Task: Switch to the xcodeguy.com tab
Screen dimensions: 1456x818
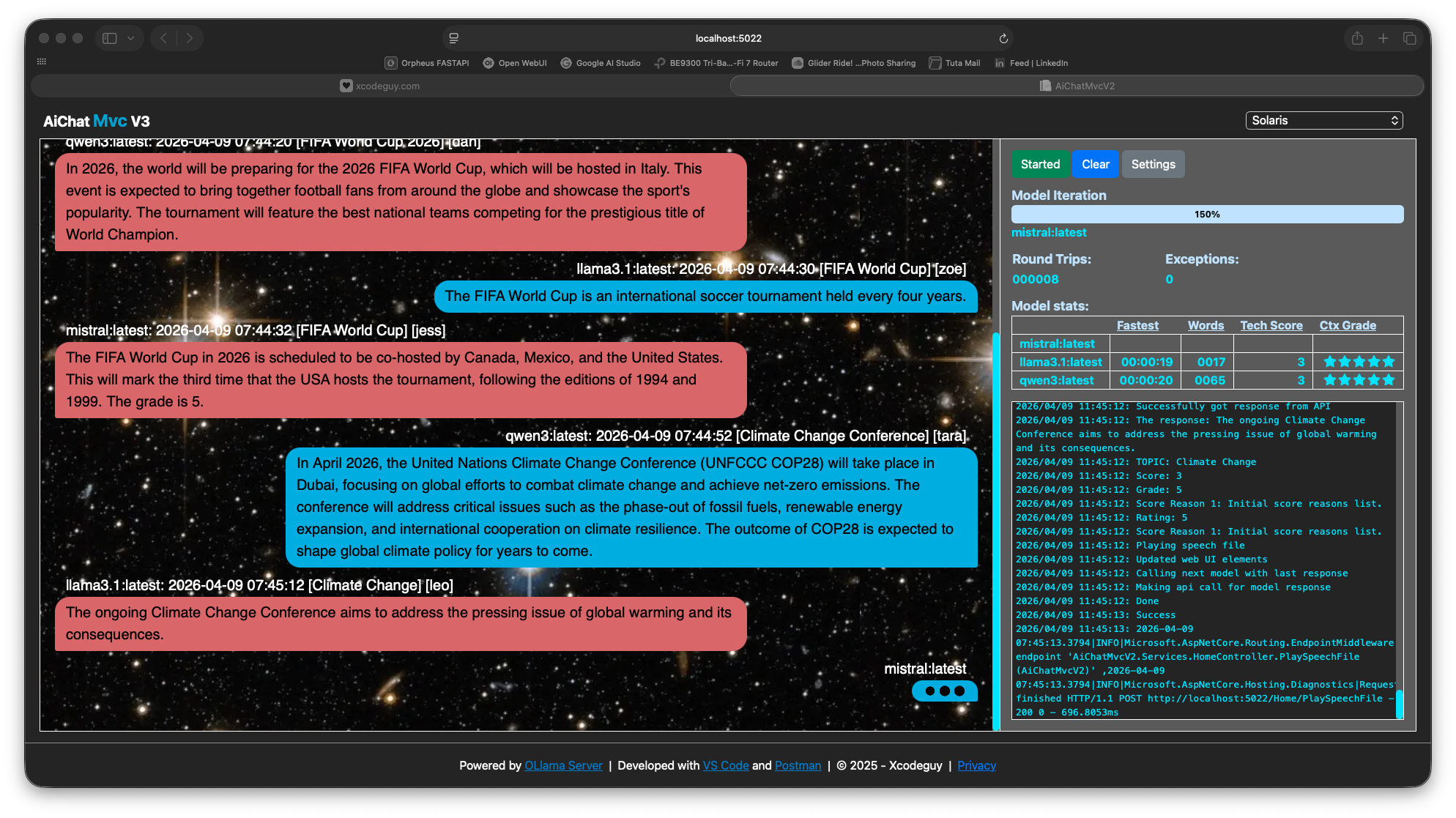Action: (380, 86)
